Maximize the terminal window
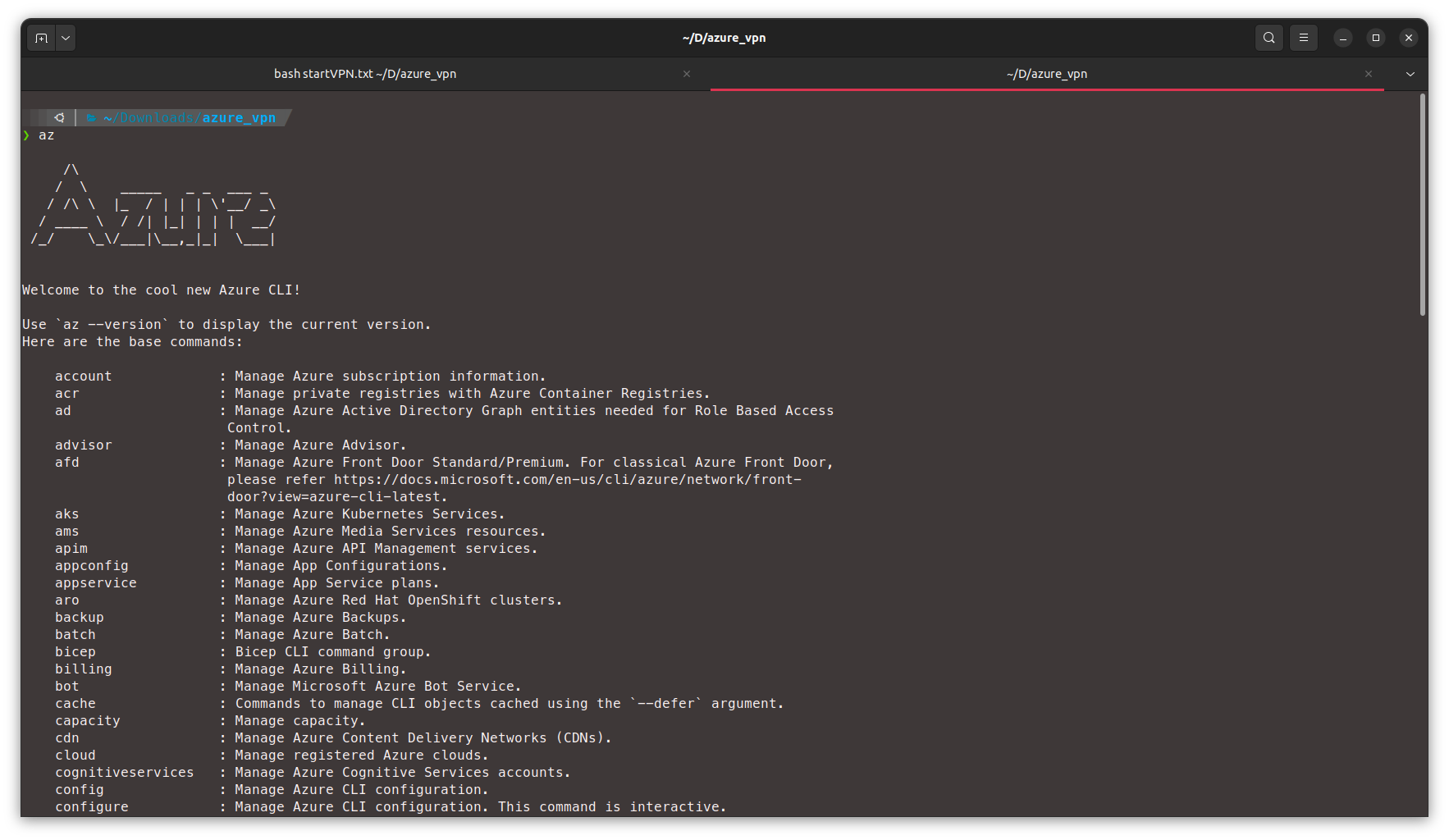This screenshot has height=840, width=1449. pos(1375,37)
